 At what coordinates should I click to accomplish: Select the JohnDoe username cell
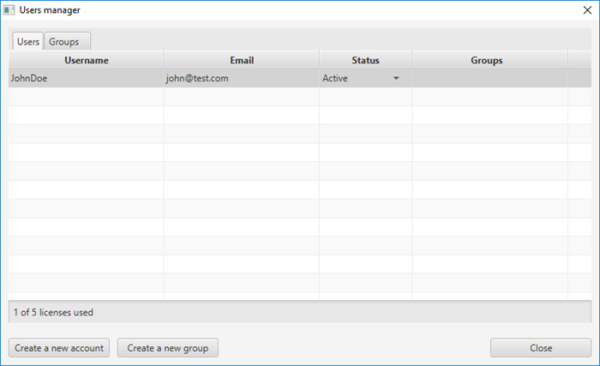pos(86,78)
